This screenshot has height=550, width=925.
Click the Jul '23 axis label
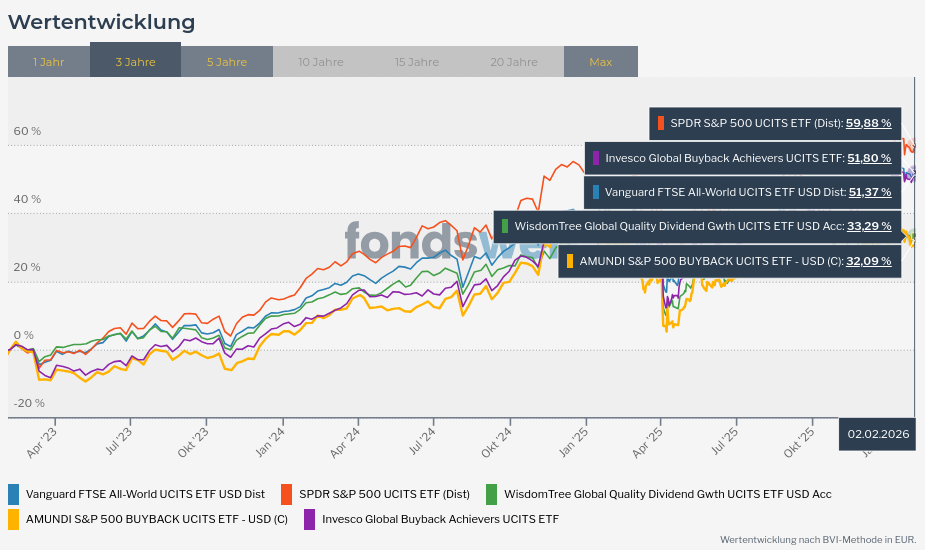[x=119, y=440]
